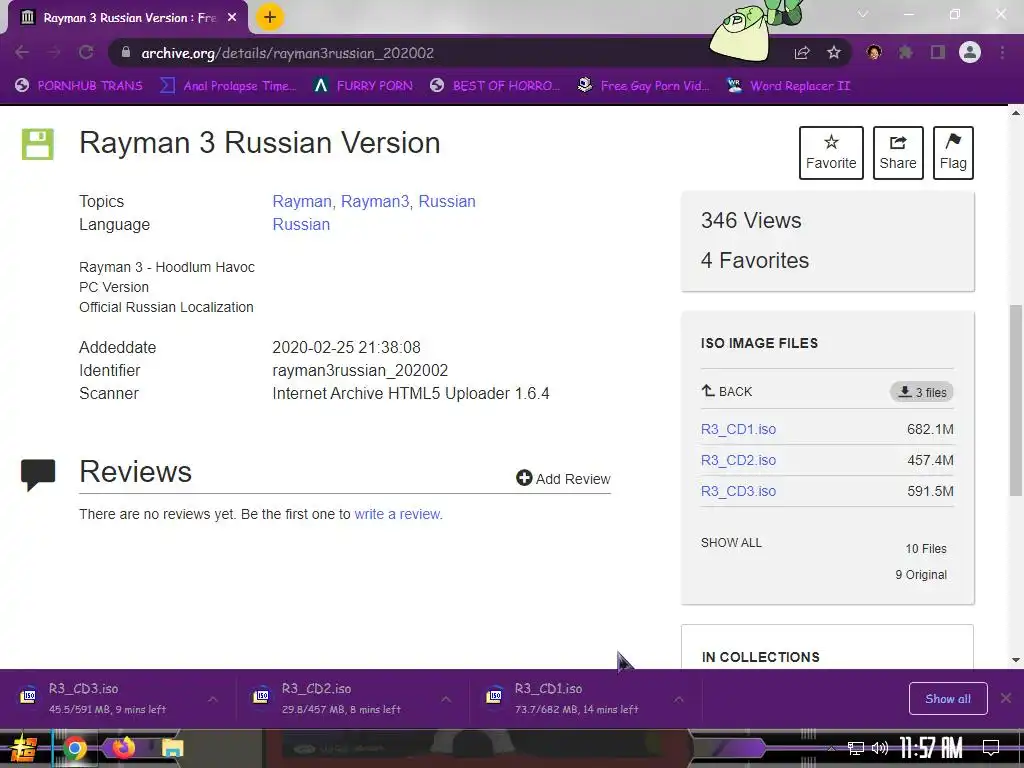The width and height of the screenshot is (1024, 768).
Task: Open the Russian topic link
Action: pos(447,201)
